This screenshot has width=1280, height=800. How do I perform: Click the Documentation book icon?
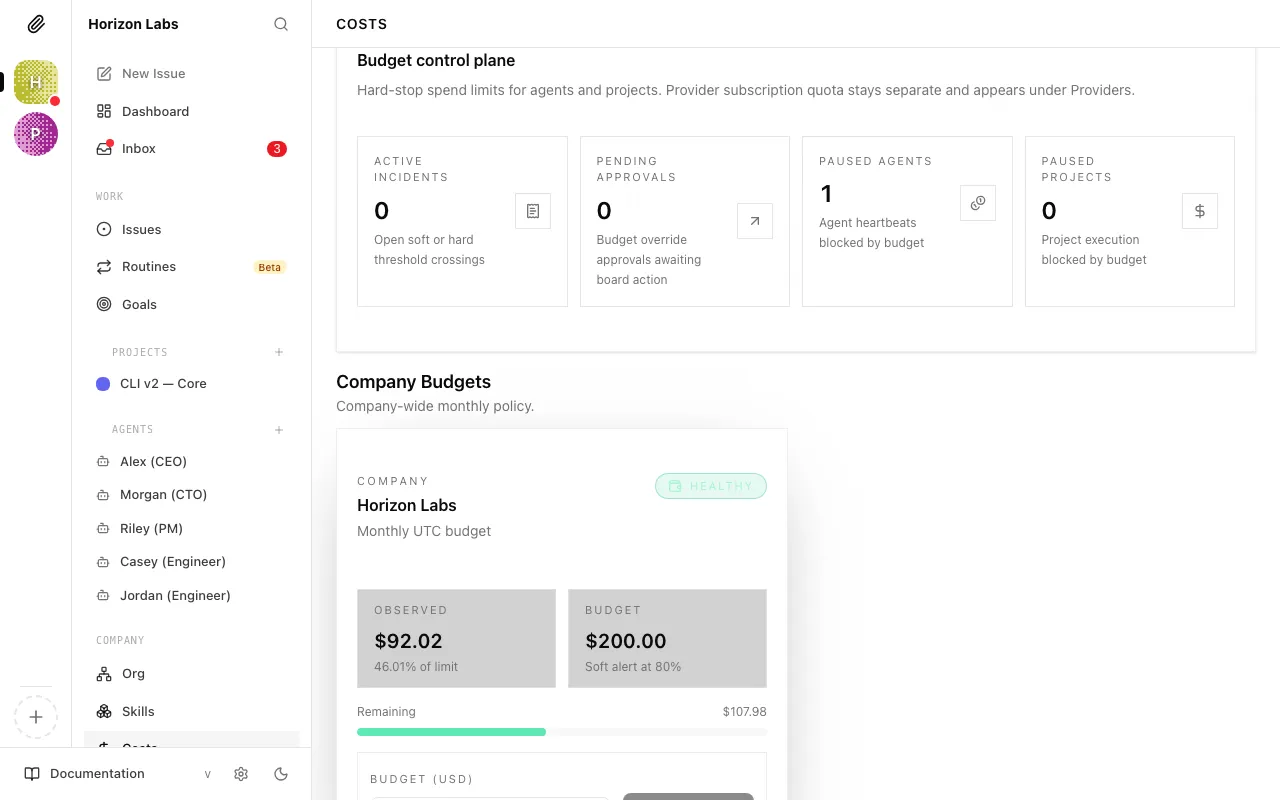tap(32, 774)
